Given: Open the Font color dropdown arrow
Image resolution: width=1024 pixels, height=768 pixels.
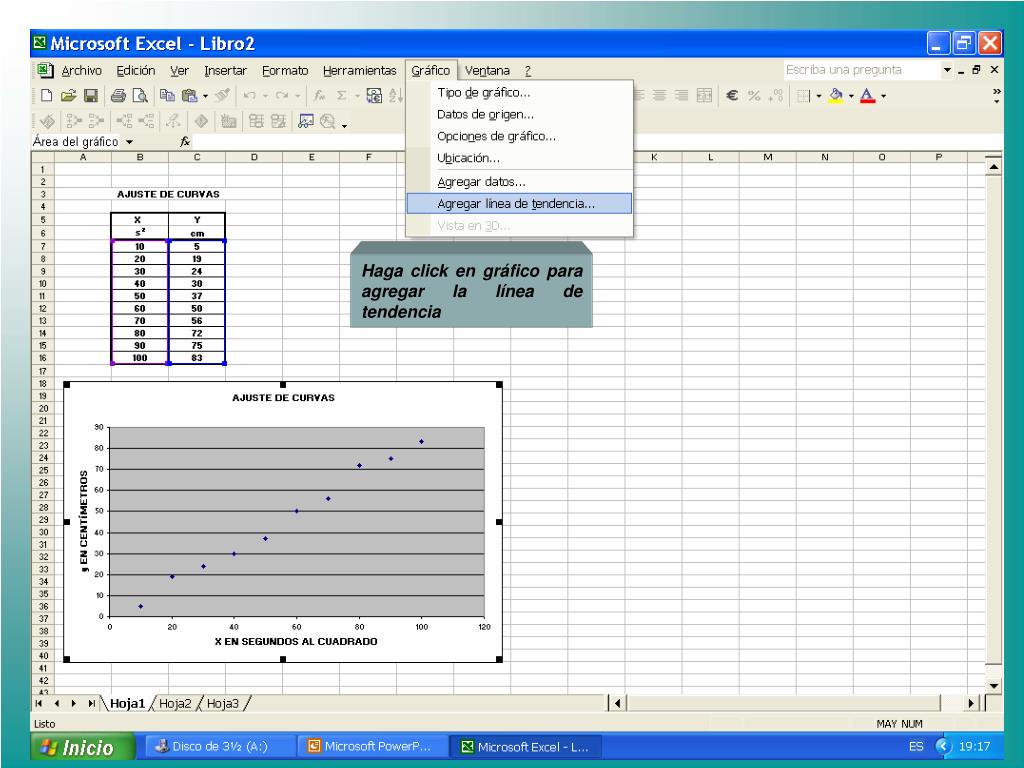Looking at the screenshot, I should point(883,96).
